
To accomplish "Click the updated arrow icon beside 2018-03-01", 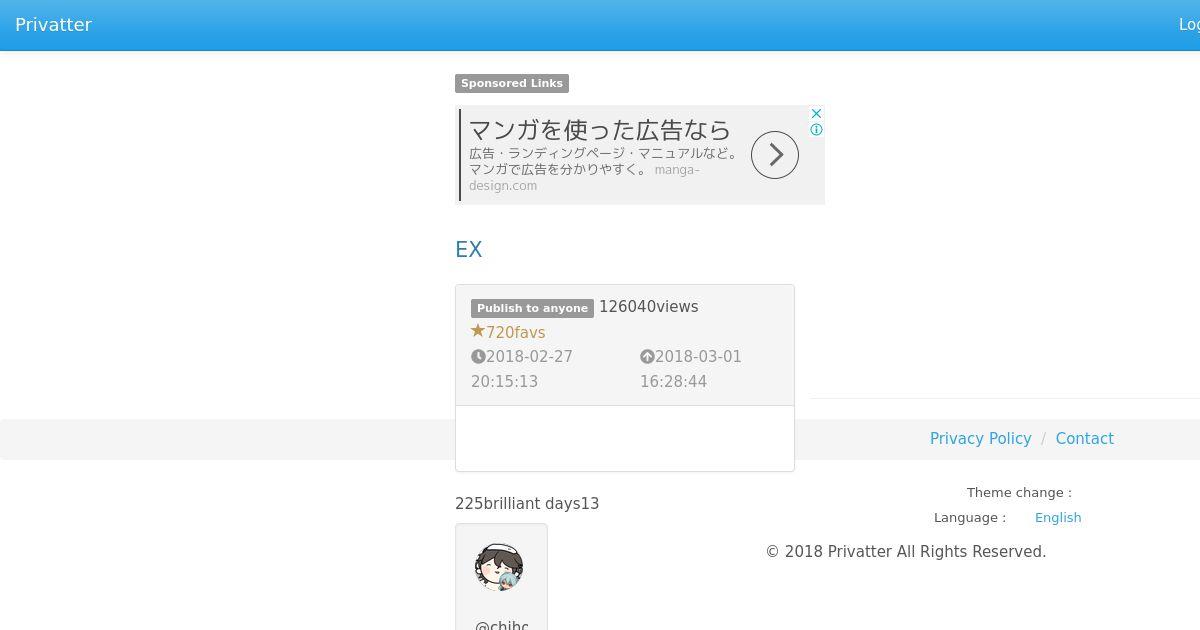I will (x=647, y=357).
